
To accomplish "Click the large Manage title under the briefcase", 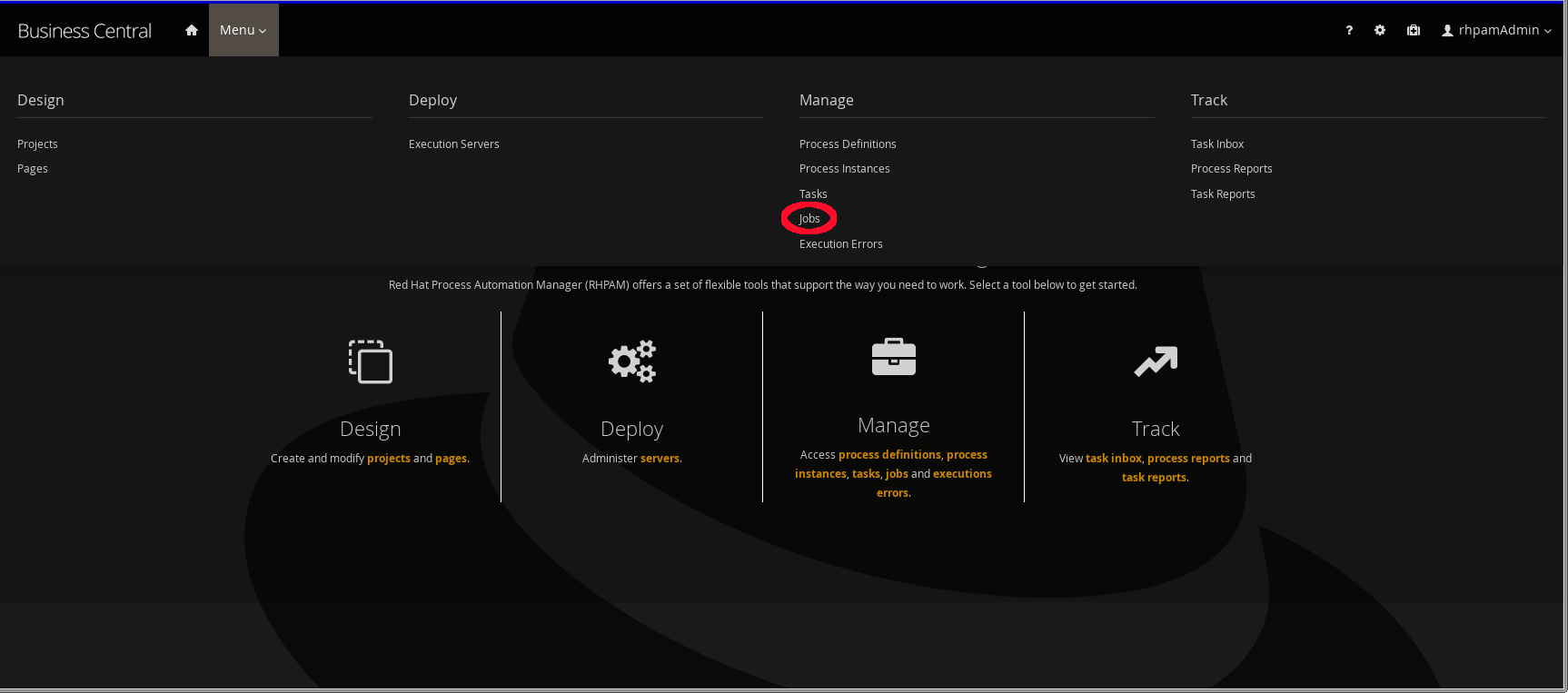I will click(894, 426).
